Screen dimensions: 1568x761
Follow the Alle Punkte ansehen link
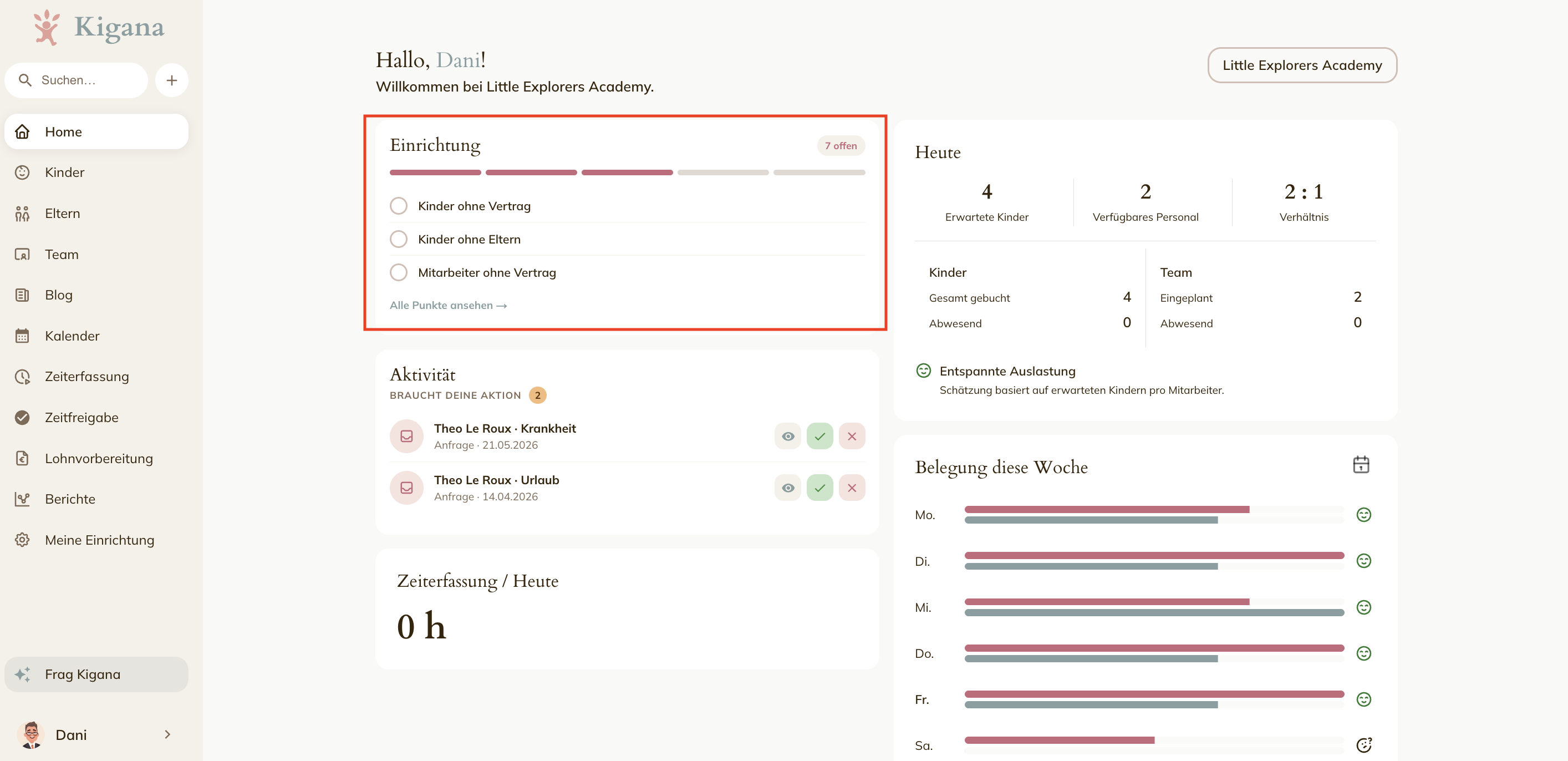coord(448,305)
